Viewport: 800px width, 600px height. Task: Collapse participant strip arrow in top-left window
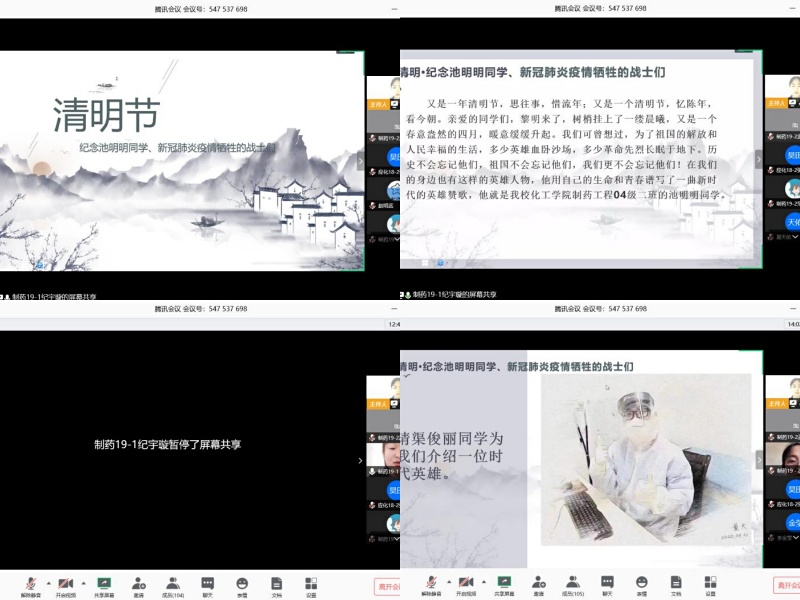(x=361, y=160)
